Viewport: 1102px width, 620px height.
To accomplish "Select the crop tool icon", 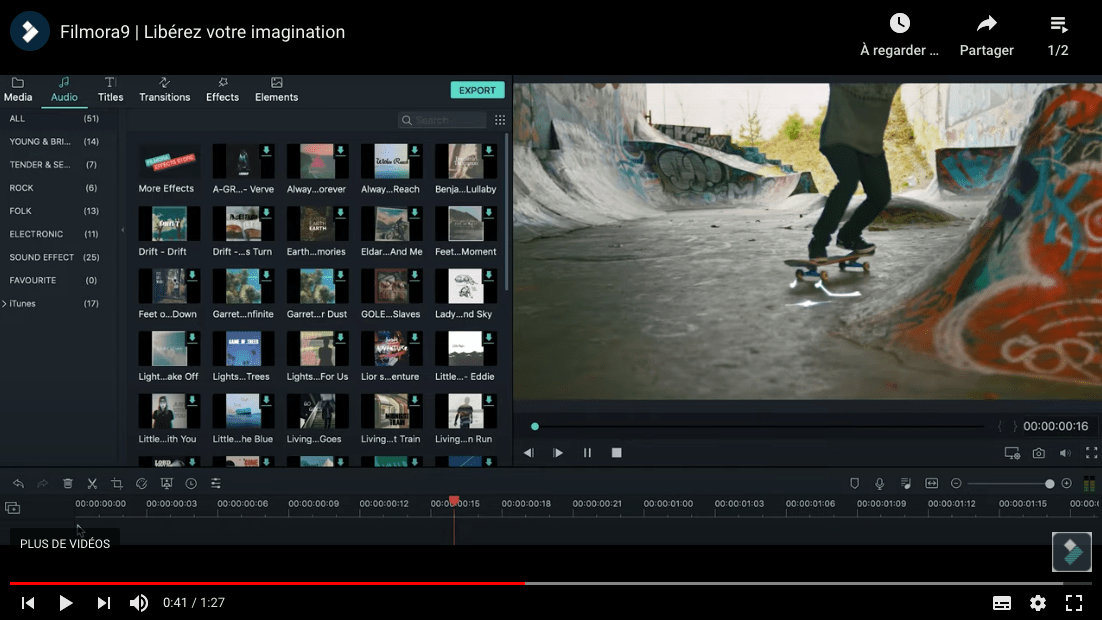I will (x=117, y=484).
